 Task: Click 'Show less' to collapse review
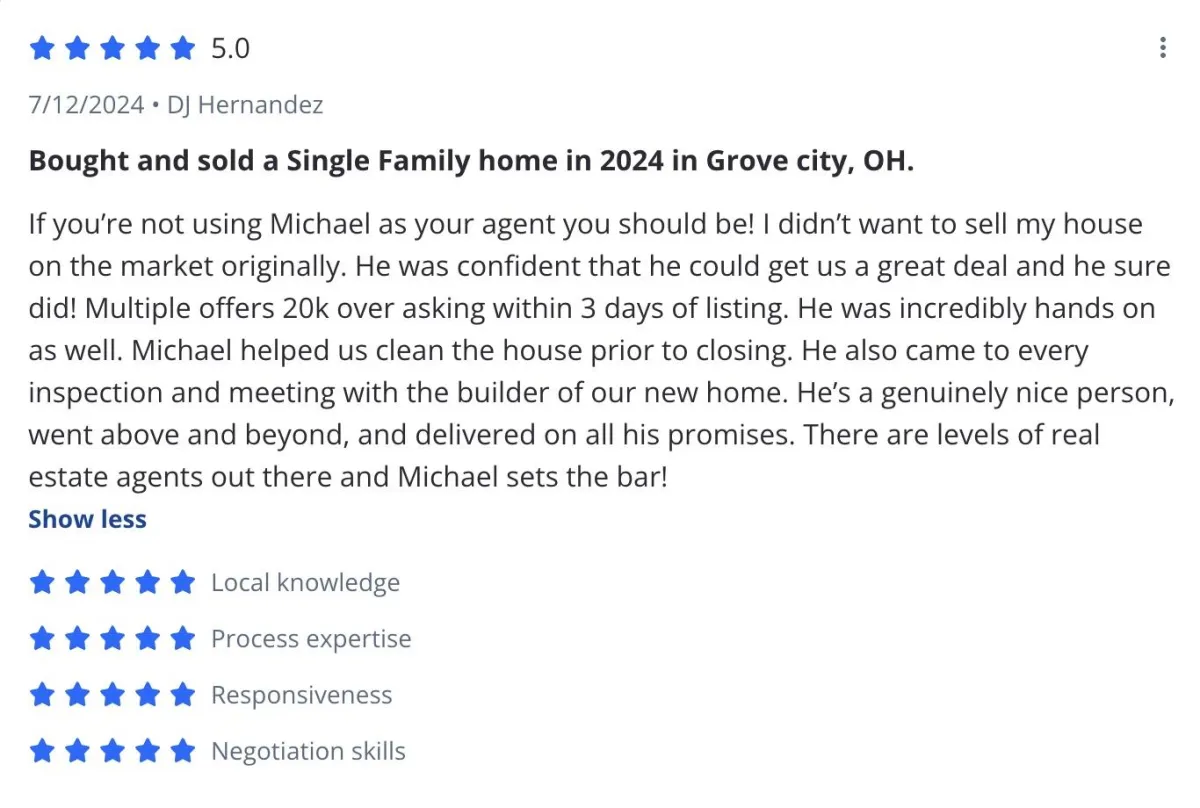pyautogui.click(x=87, y=519)
